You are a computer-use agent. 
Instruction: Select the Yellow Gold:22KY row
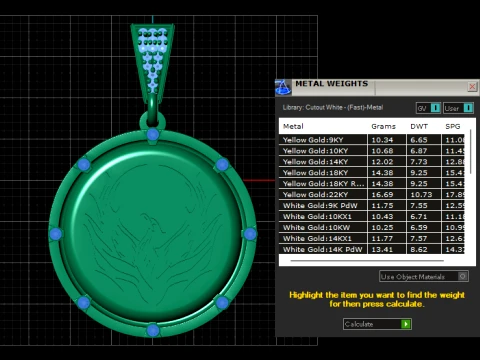pyautogui.click(x=372, y=195)
